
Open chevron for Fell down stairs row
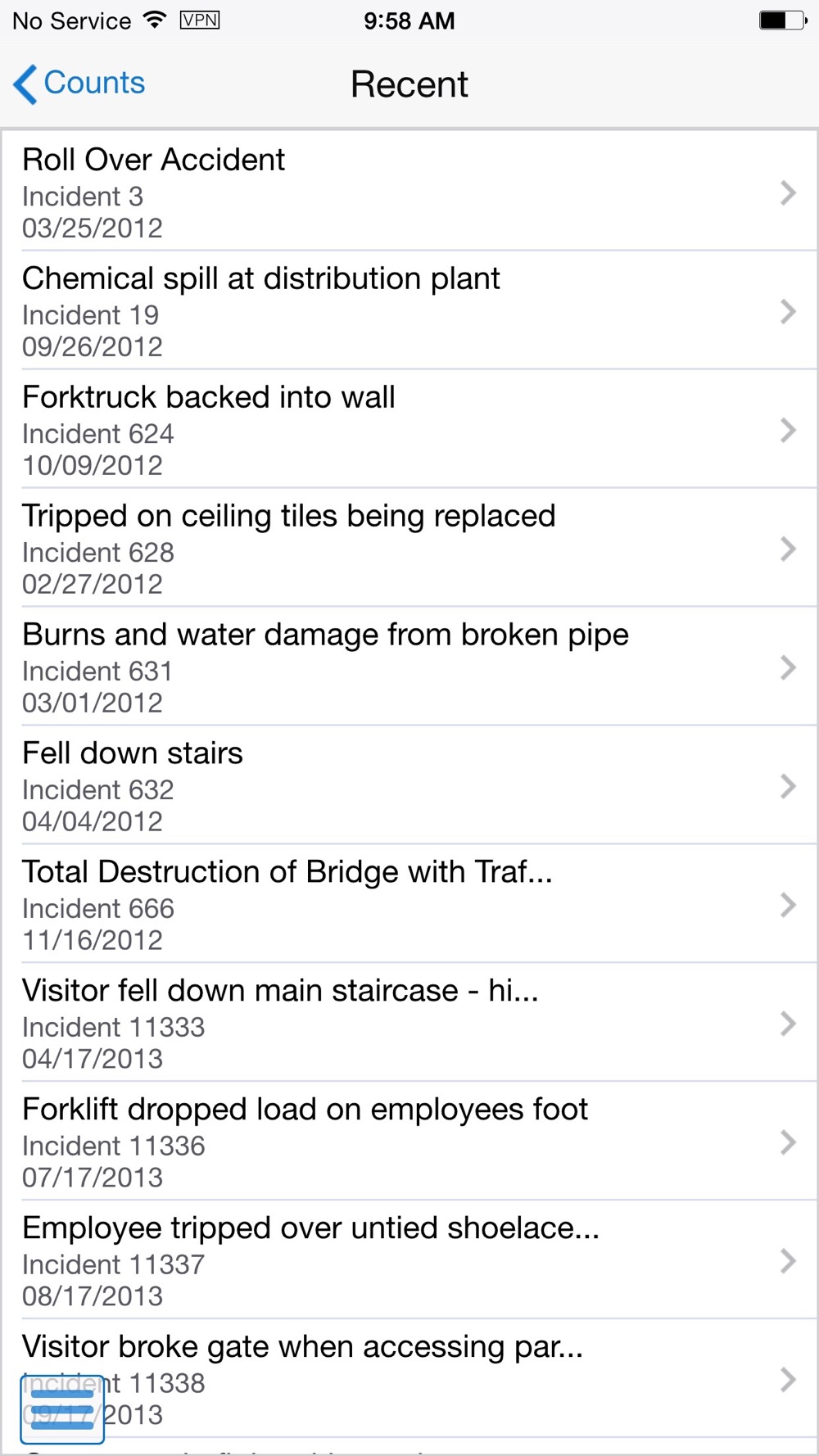[788, 786]
